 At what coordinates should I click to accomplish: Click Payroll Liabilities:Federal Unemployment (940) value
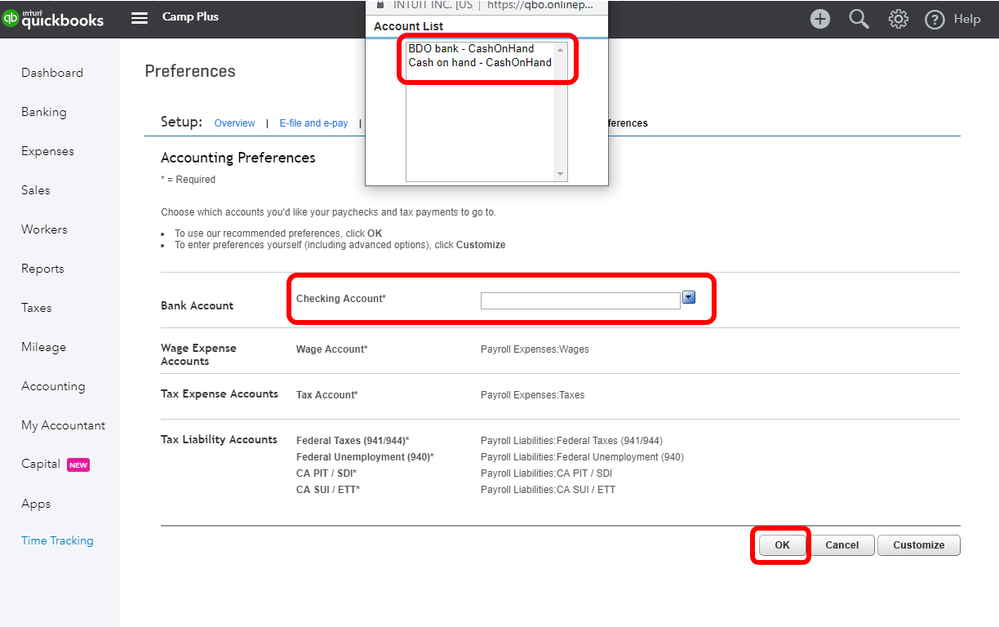(582, 457)
